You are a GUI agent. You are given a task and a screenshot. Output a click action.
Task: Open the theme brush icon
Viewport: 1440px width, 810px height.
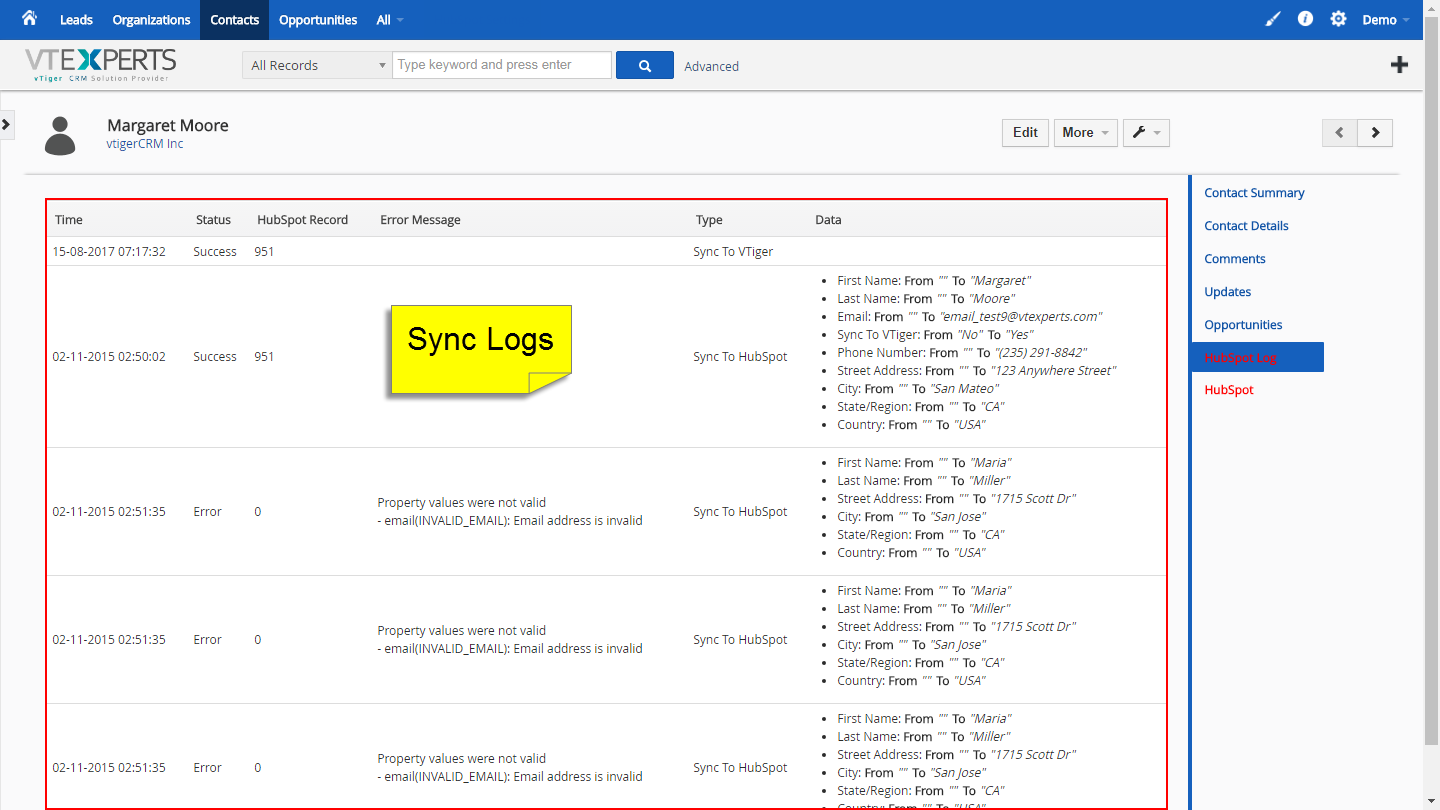(x=1273, y=19)
